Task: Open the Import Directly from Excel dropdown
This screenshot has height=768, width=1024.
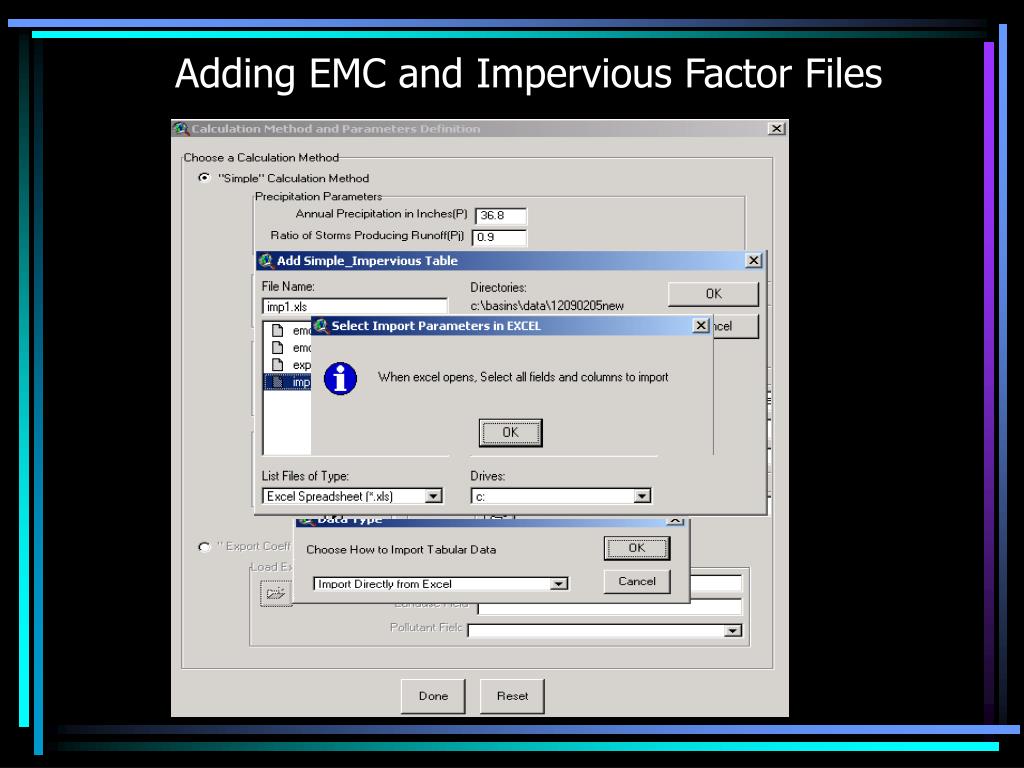Action: [x=558, y=584]
